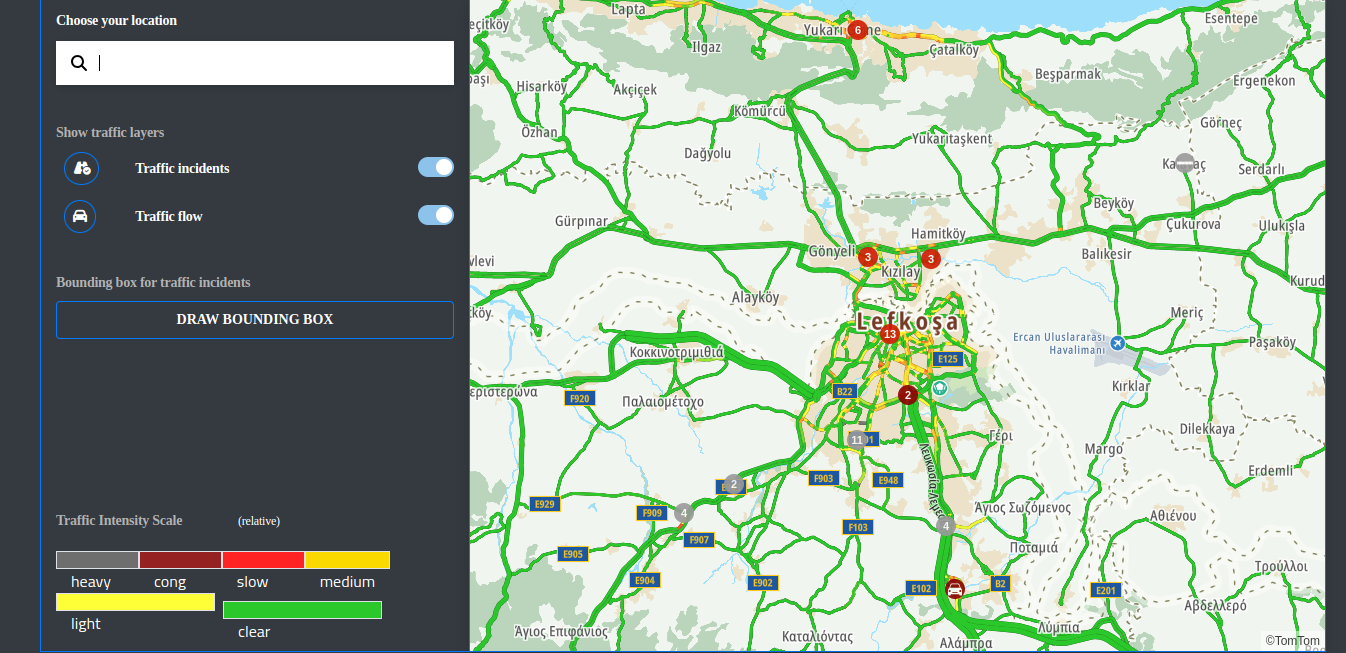1346x653 pixels.
Task: Select the dark red cluster marker showing 2
Action: click(x=907, y=394)
